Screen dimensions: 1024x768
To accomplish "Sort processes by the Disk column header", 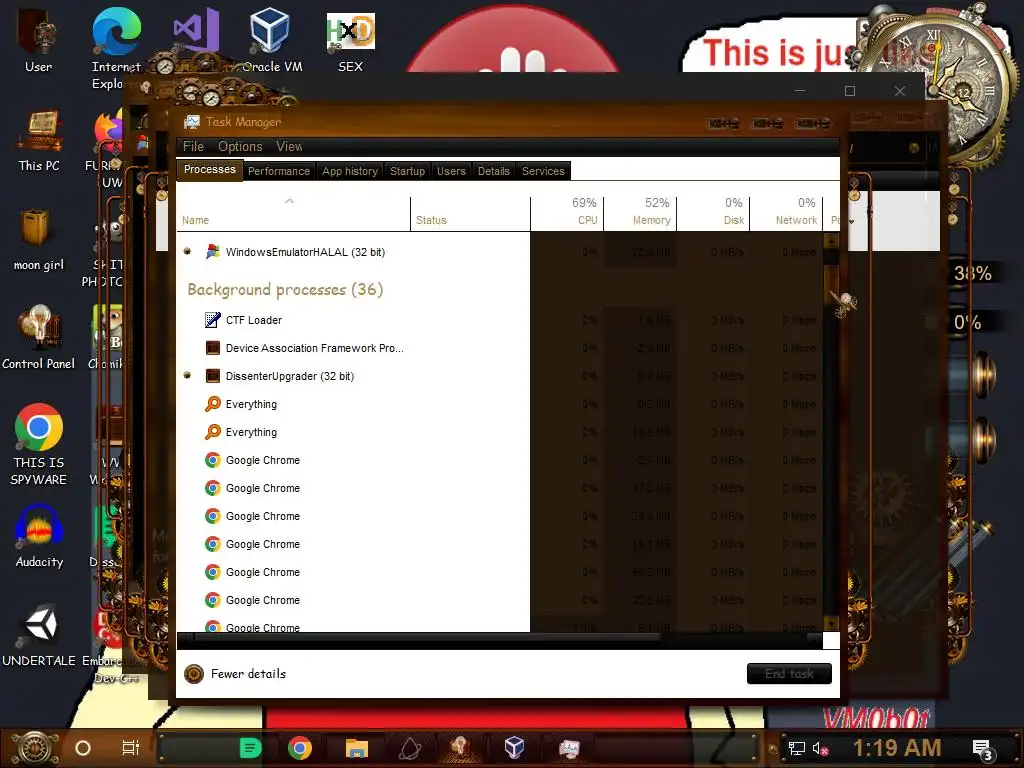I will [x=713, y=212].
